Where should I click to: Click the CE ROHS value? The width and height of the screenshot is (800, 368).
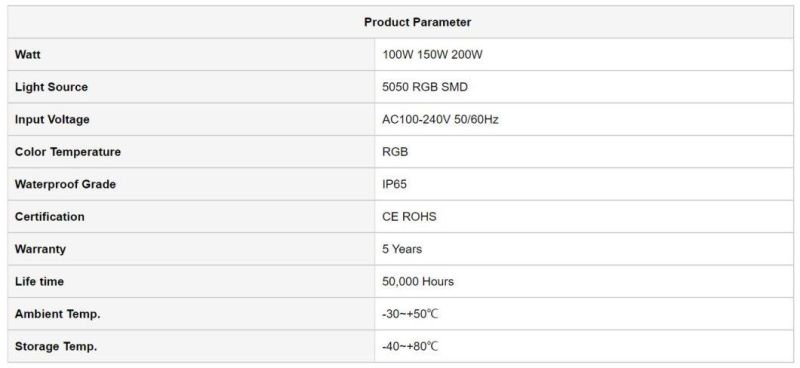[409, 216]
